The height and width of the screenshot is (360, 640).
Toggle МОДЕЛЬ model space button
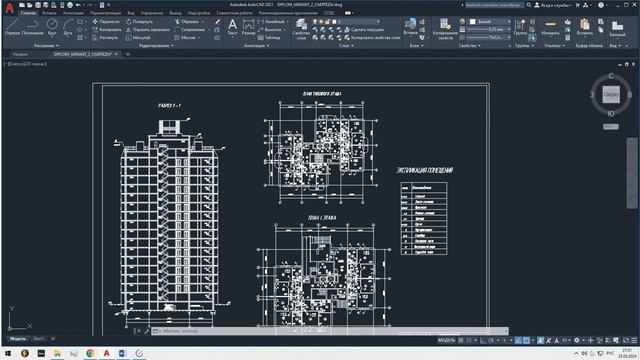pos(447,340)
